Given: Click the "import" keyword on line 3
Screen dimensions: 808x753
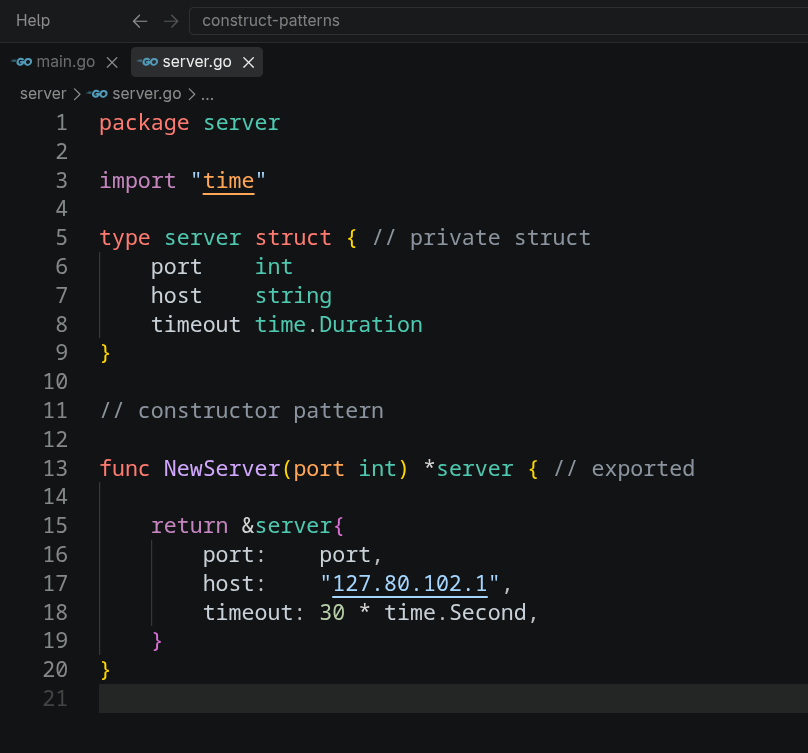Looking at the screenshot, I should [138, 181].
